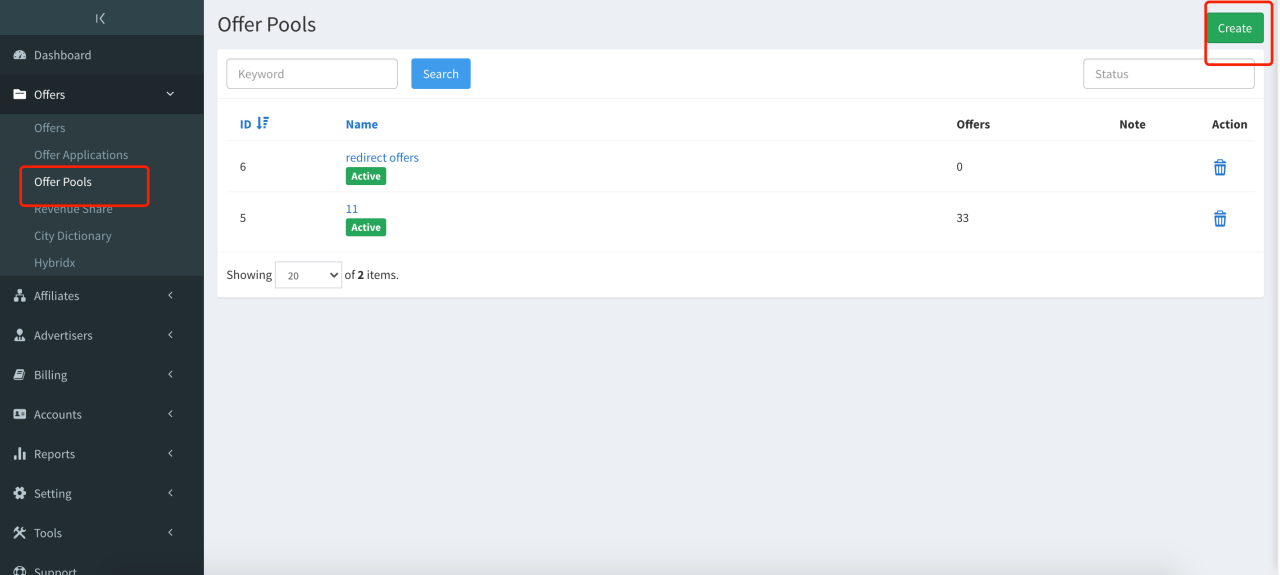This screenshot has width=1280, height=575.
Task: Click the Setting gear icon
Action: [19, 493]
